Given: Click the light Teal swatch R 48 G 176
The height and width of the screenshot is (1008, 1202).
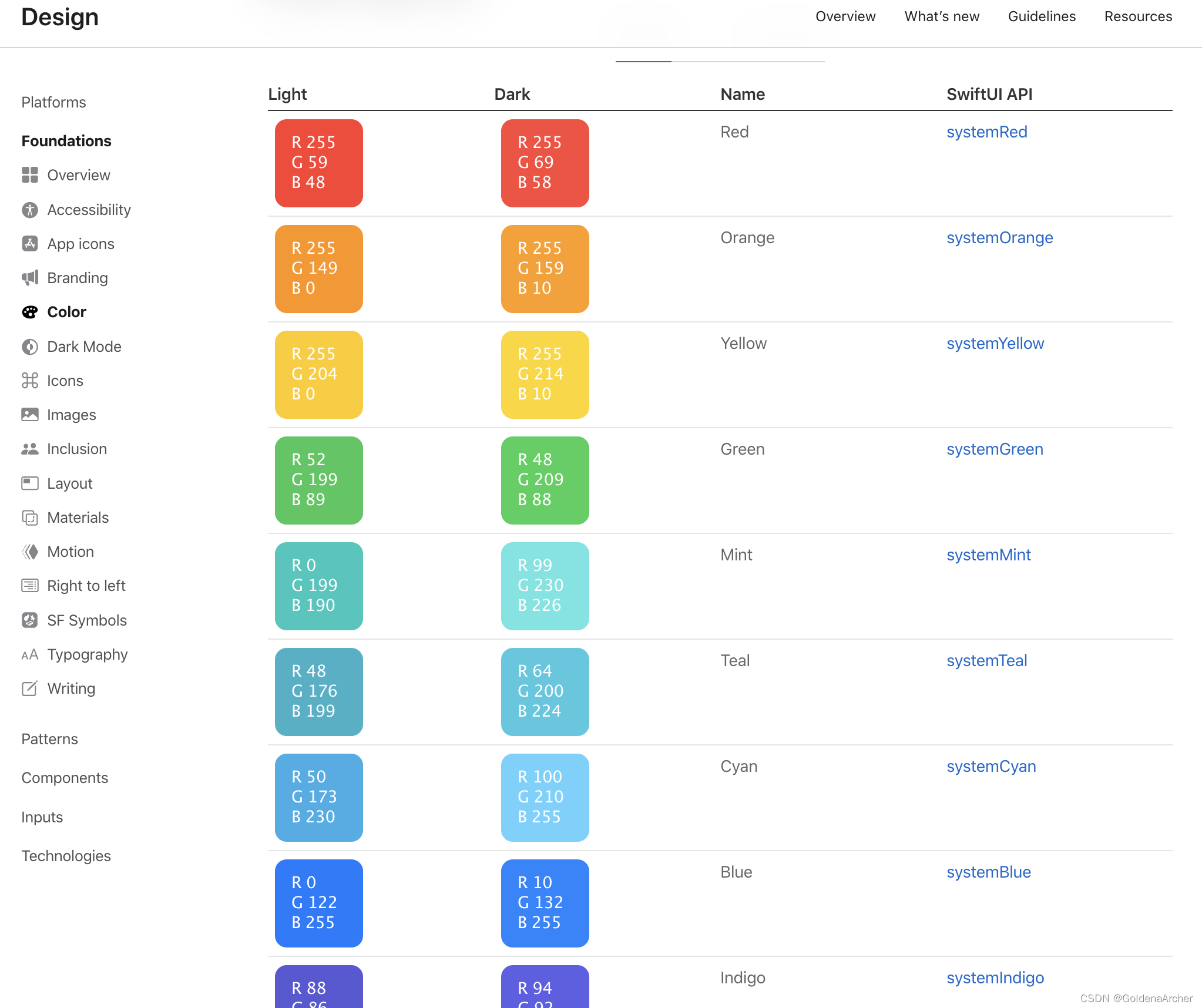Looking at the screenshot, I should pos(319,692).
